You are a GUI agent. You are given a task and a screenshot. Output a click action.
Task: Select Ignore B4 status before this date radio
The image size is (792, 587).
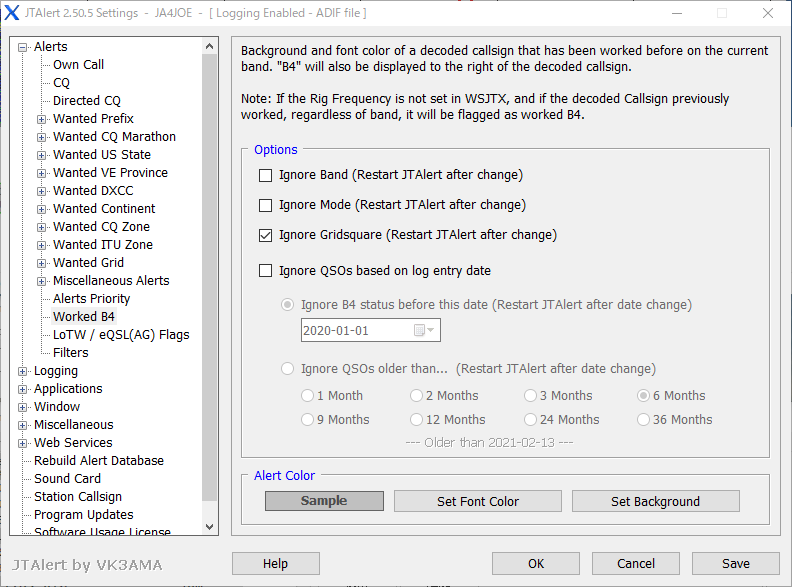pos(287,305)
